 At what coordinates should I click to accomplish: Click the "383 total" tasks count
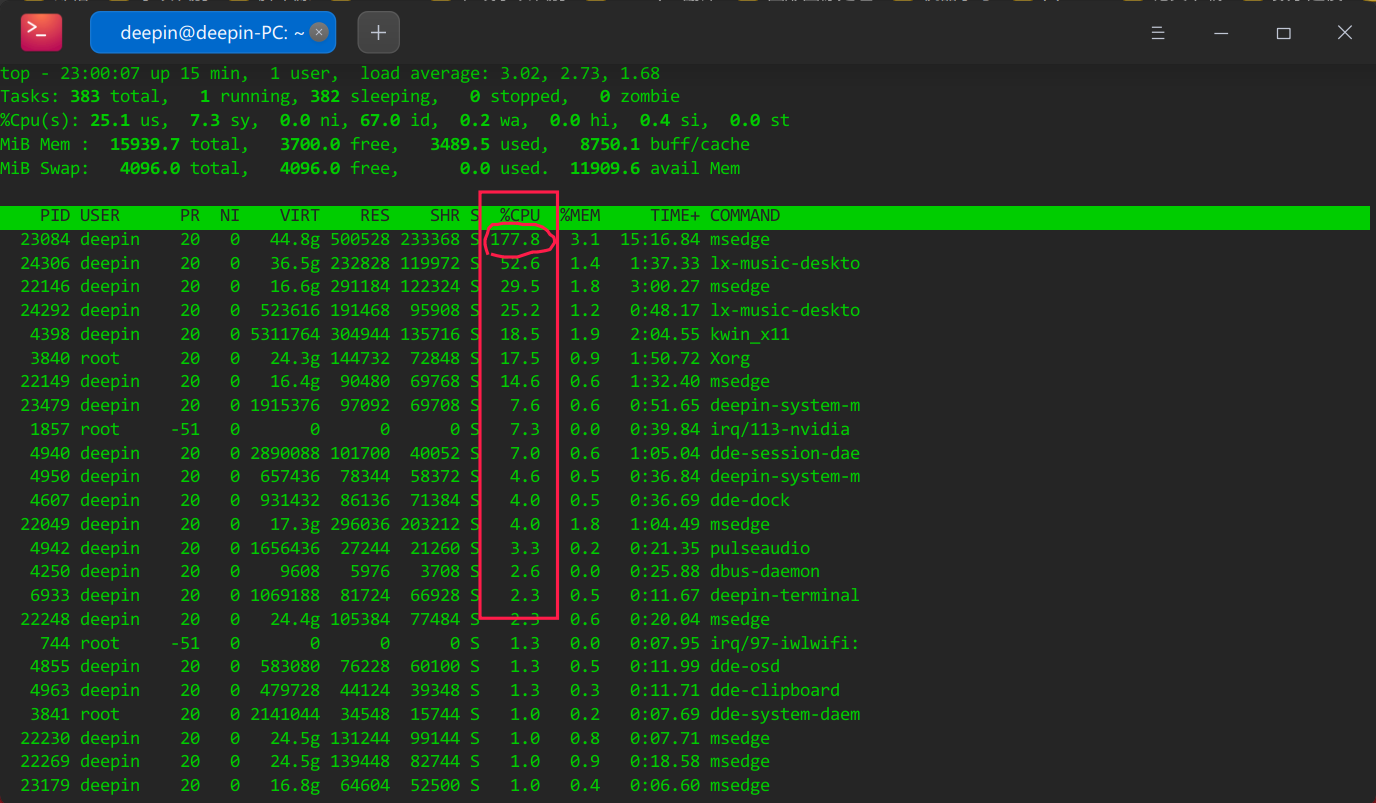point(115,97)
